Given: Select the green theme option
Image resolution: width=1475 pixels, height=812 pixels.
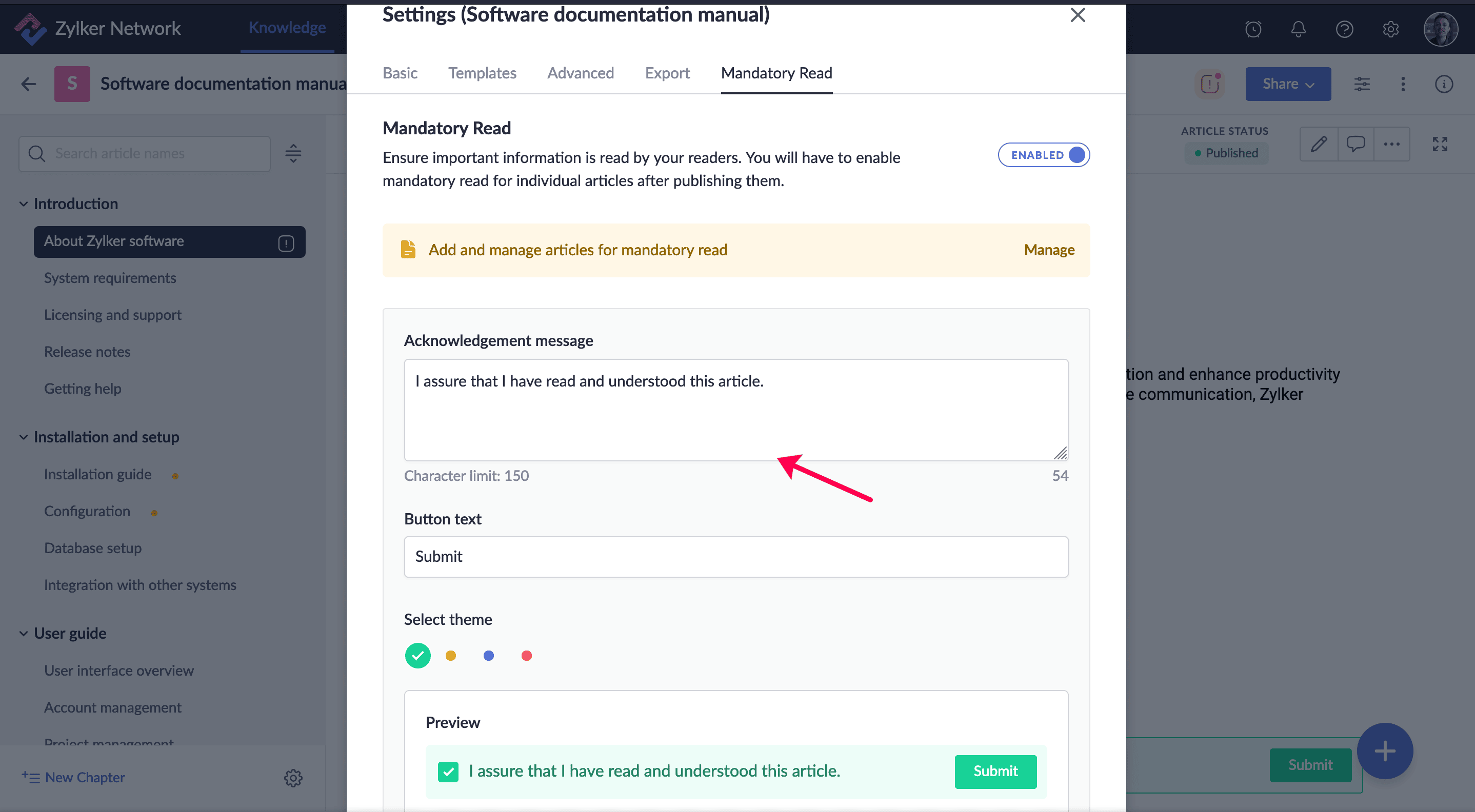Looking at the screenshot, I should pyautogui.click(x=417, y=656).
